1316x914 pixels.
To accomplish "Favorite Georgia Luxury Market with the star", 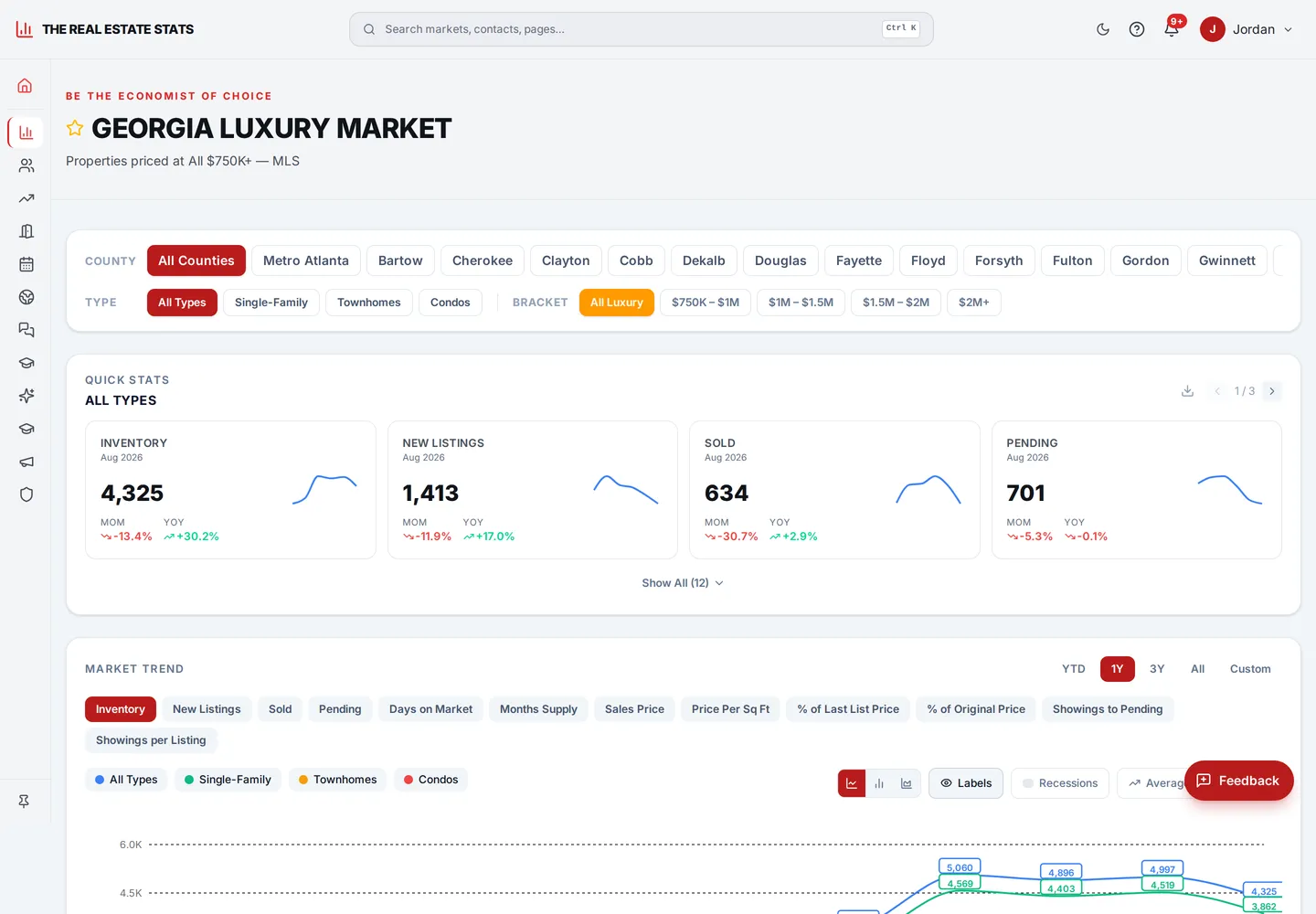I will 75,128.
